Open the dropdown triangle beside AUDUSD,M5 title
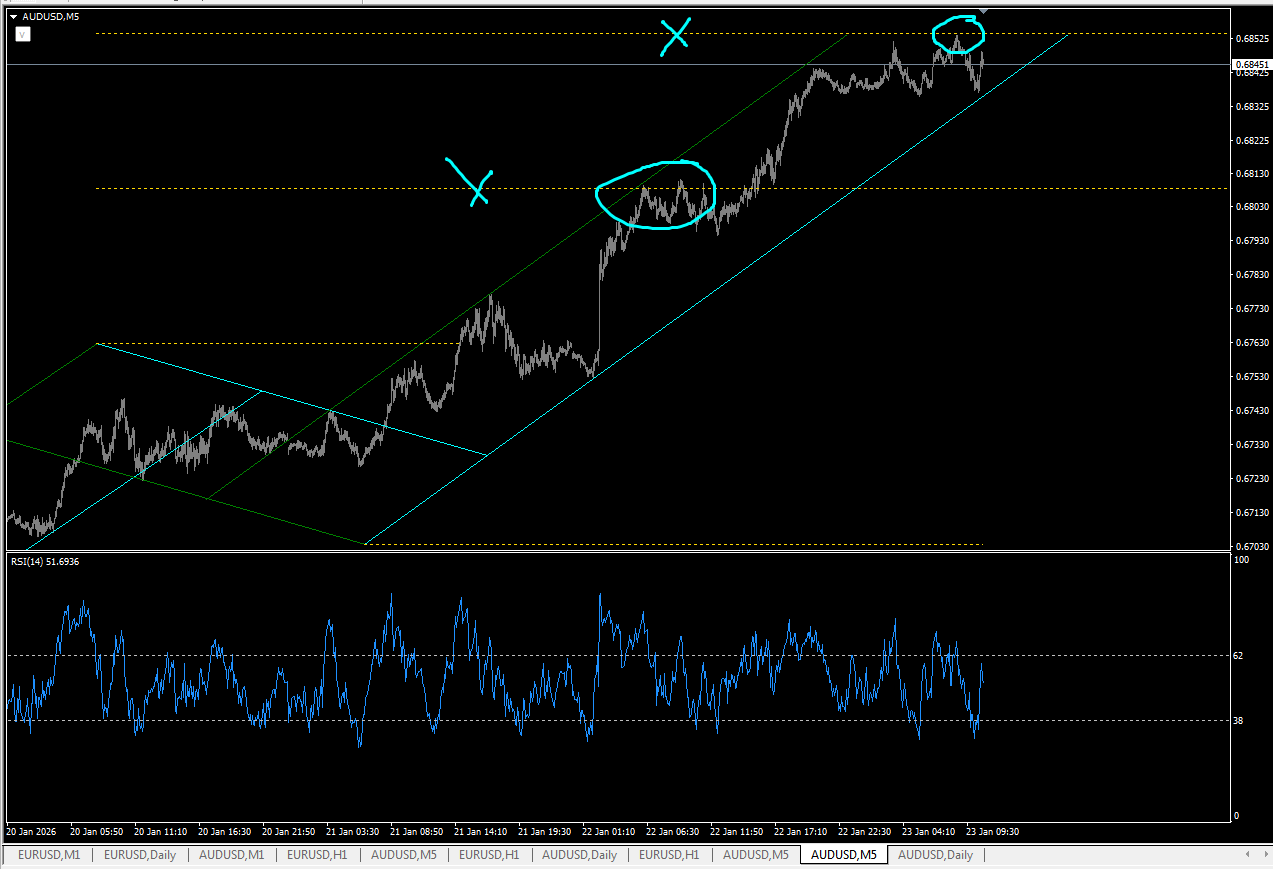The width and height of the screenshot is (1273, 869). 14,16
